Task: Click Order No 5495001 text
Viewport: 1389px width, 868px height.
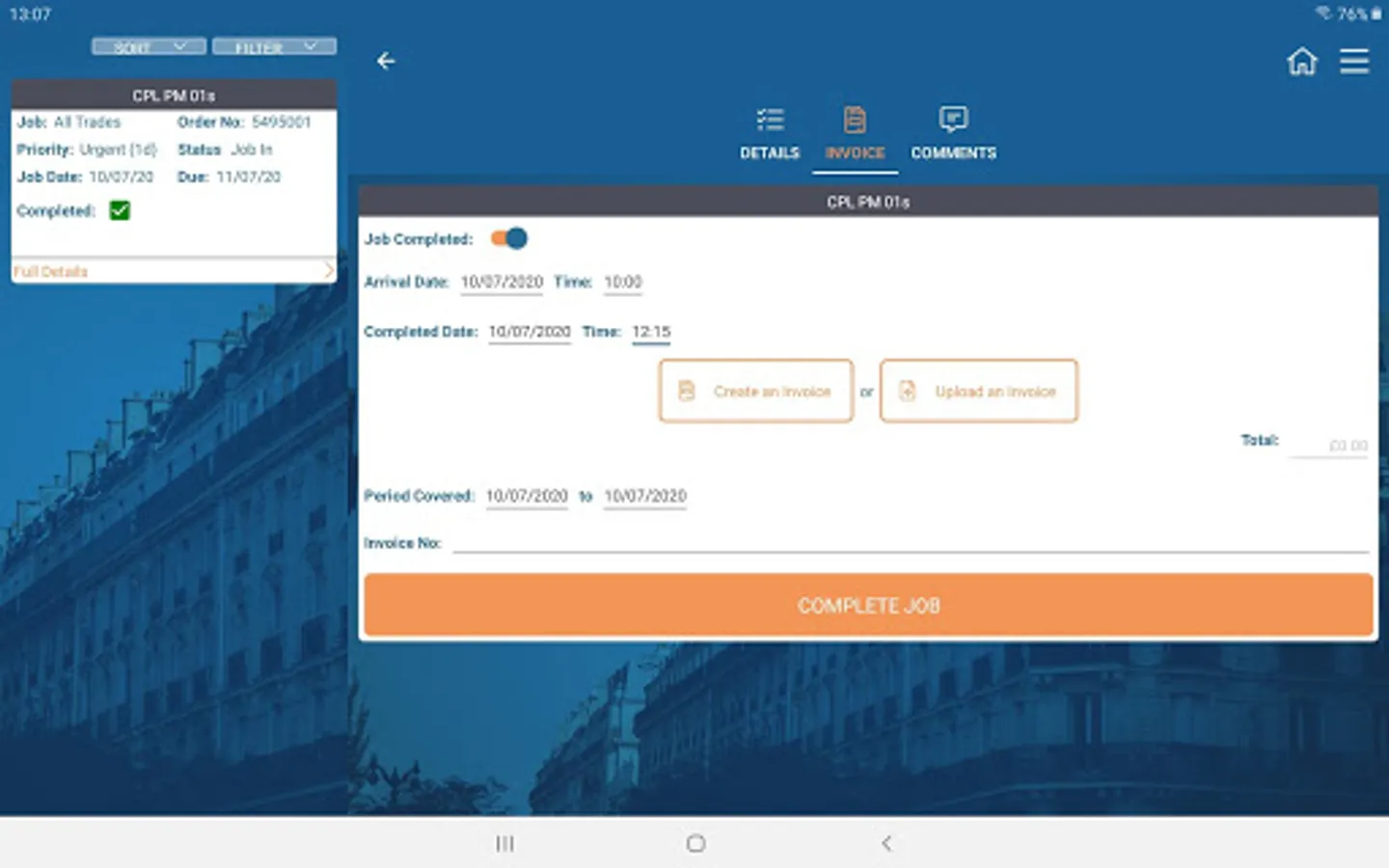Action: click(244, 122)
